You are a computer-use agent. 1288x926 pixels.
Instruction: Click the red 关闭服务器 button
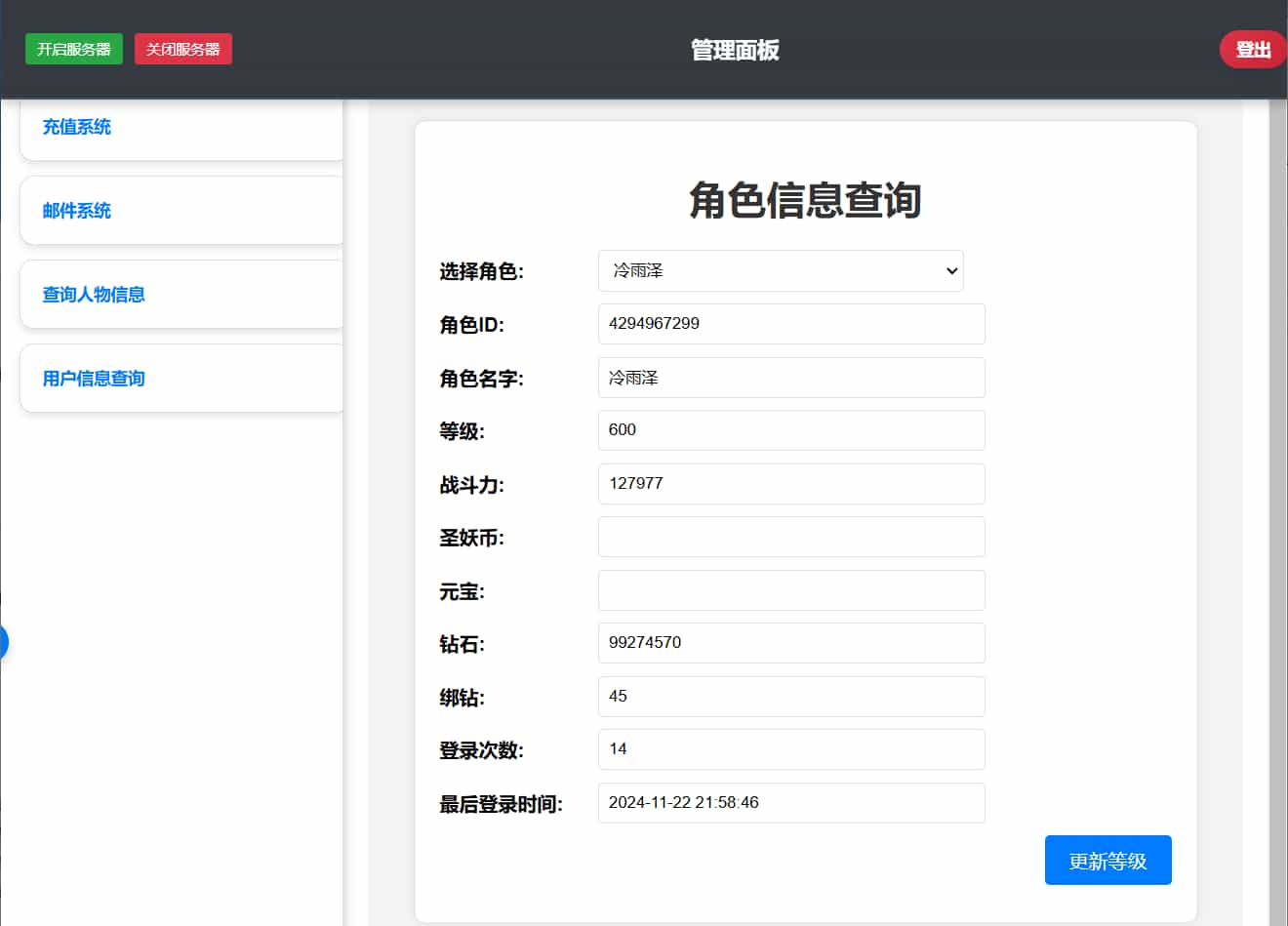click(183, 49)
